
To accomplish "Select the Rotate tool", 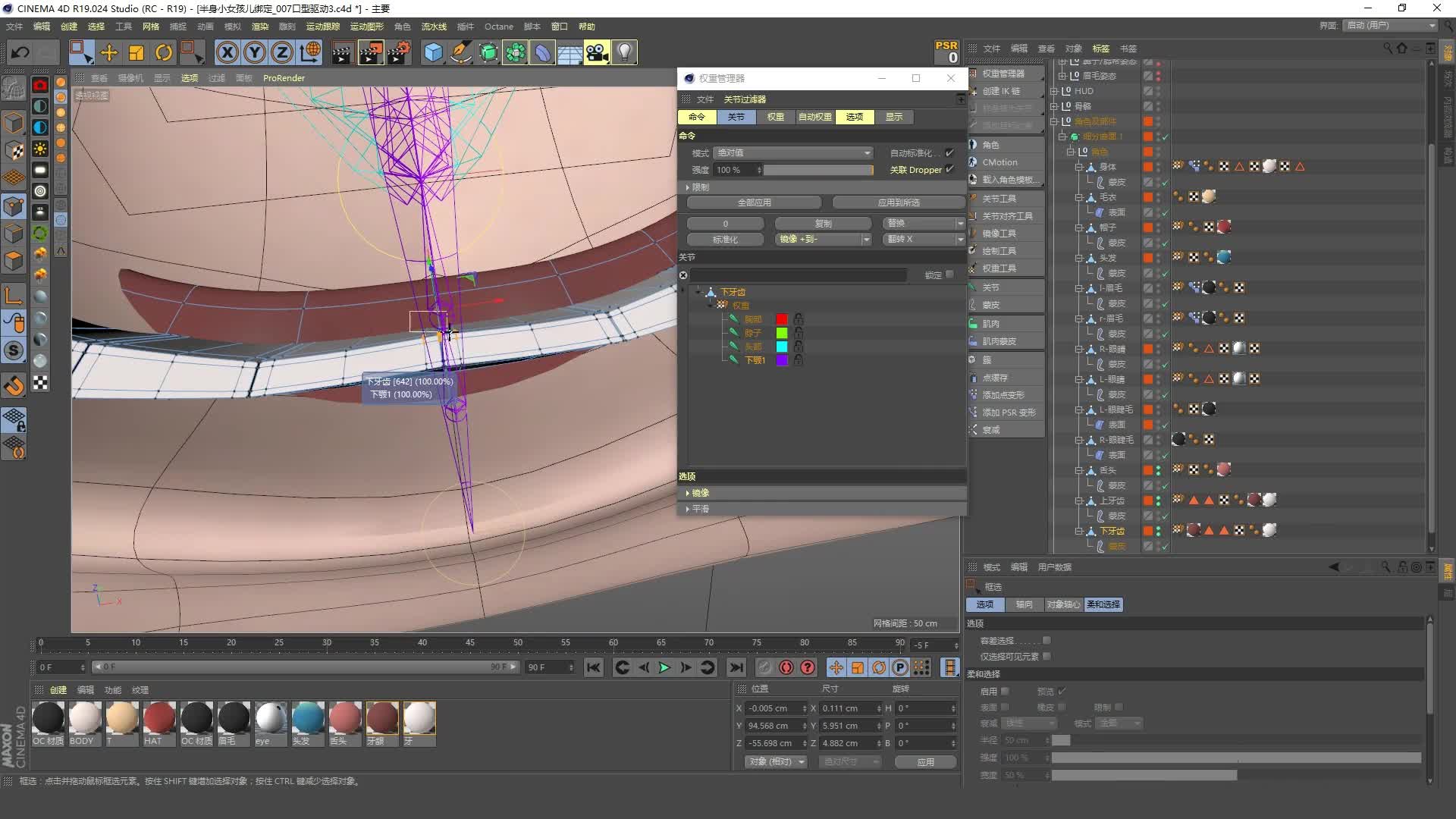I will click(x=164, y=52).
